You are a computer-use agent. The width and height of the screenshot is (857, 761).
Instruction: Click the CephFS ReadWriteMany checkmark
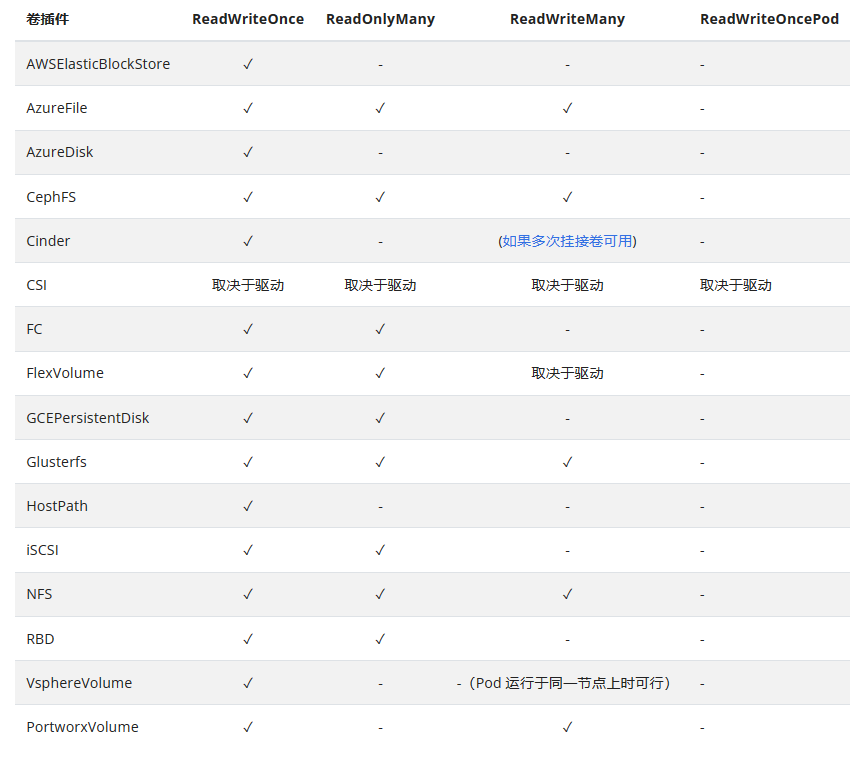567,197
